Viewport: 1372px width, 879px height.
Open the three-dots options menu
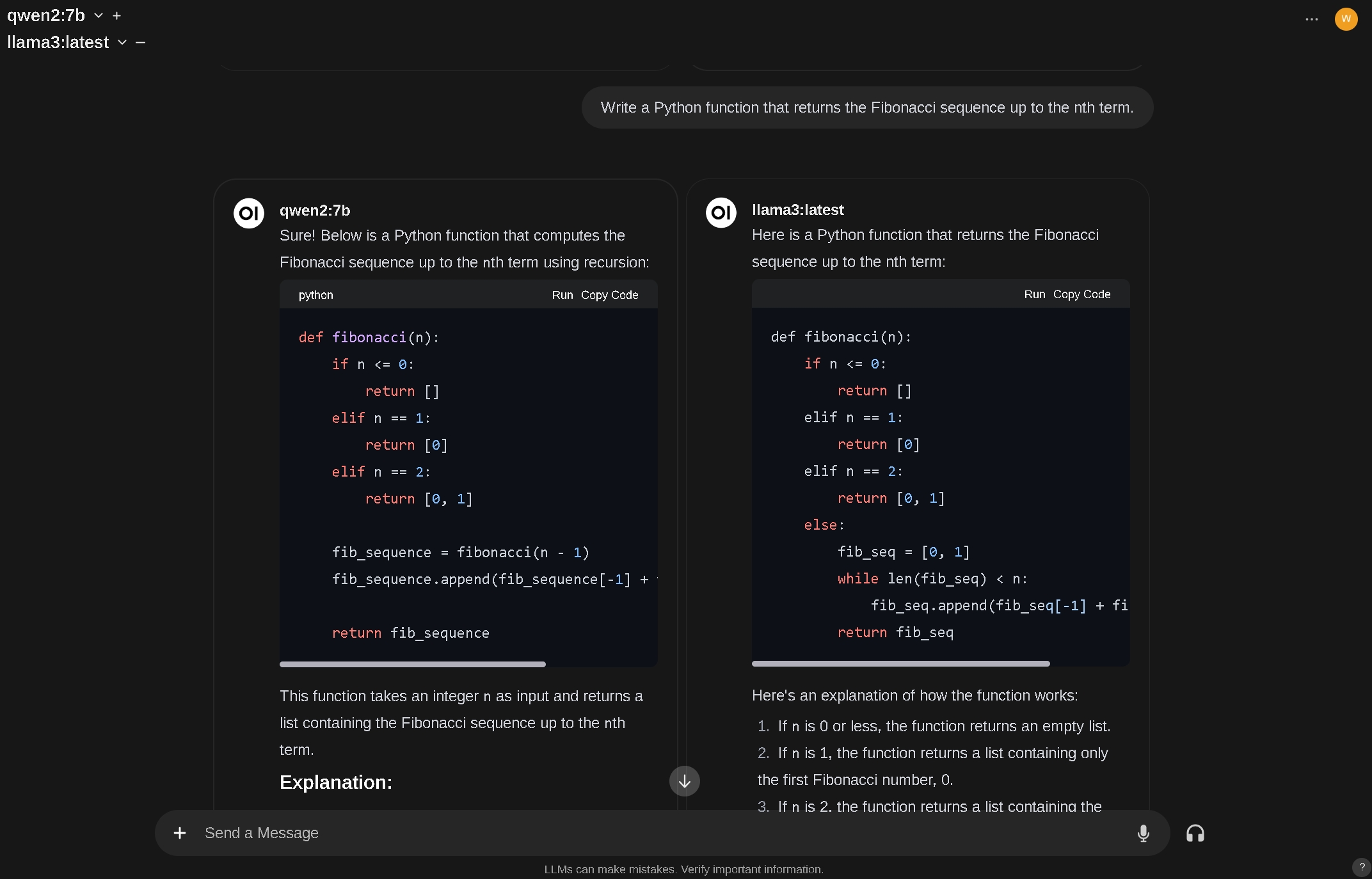[1311, 19]
